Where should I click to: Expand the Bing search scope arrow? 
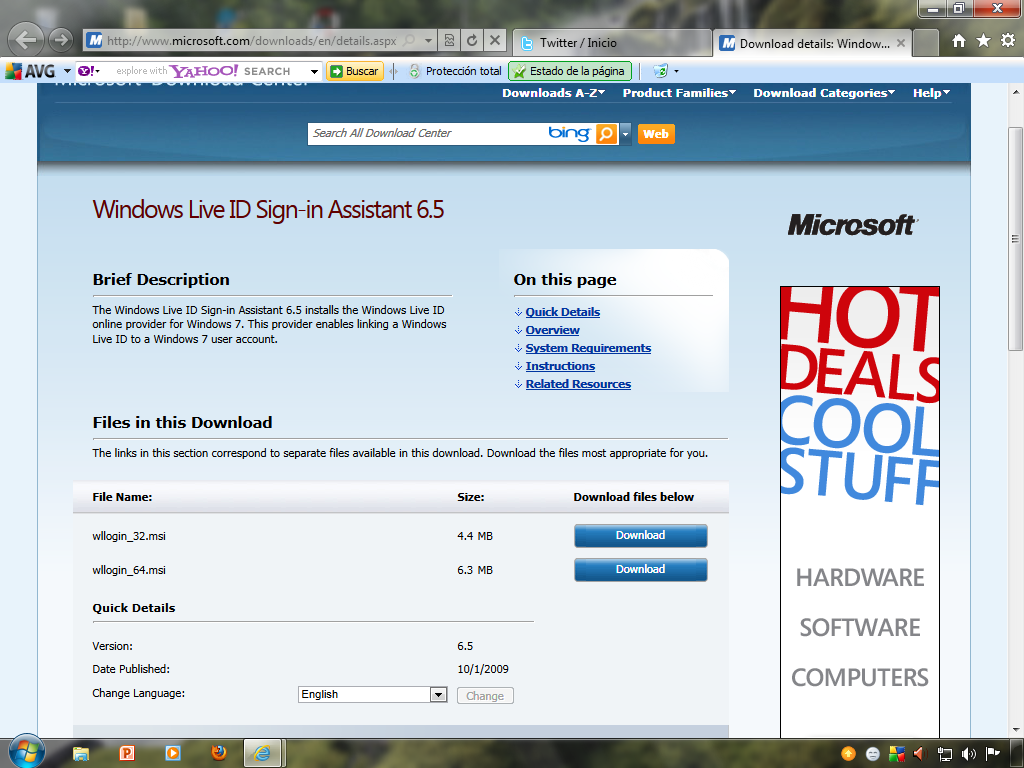[x=626, y=134]
